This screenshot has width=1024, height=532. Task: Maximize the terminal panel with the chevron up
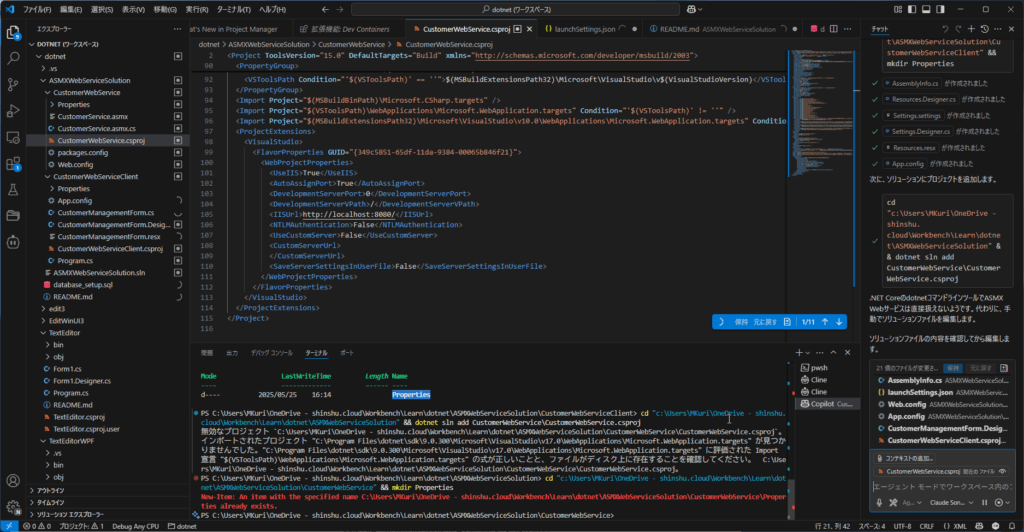(x=833, y=352)
